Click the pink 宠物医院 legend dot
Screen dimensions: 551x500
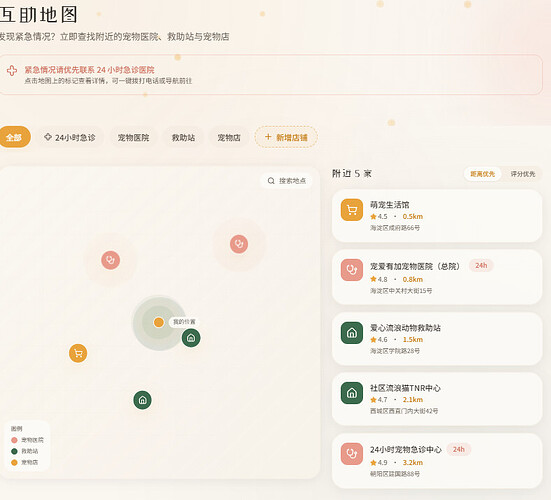[x=14, y=440]
